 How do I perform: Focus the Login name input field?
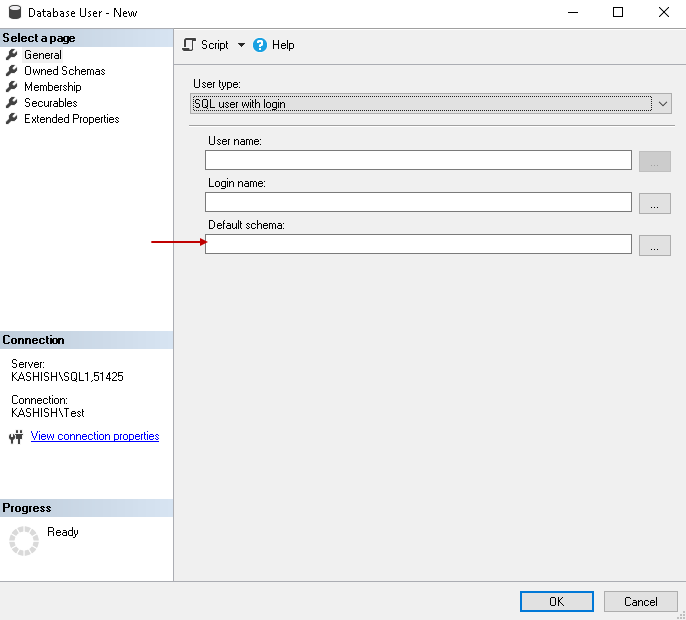click(x=418, y=202)
